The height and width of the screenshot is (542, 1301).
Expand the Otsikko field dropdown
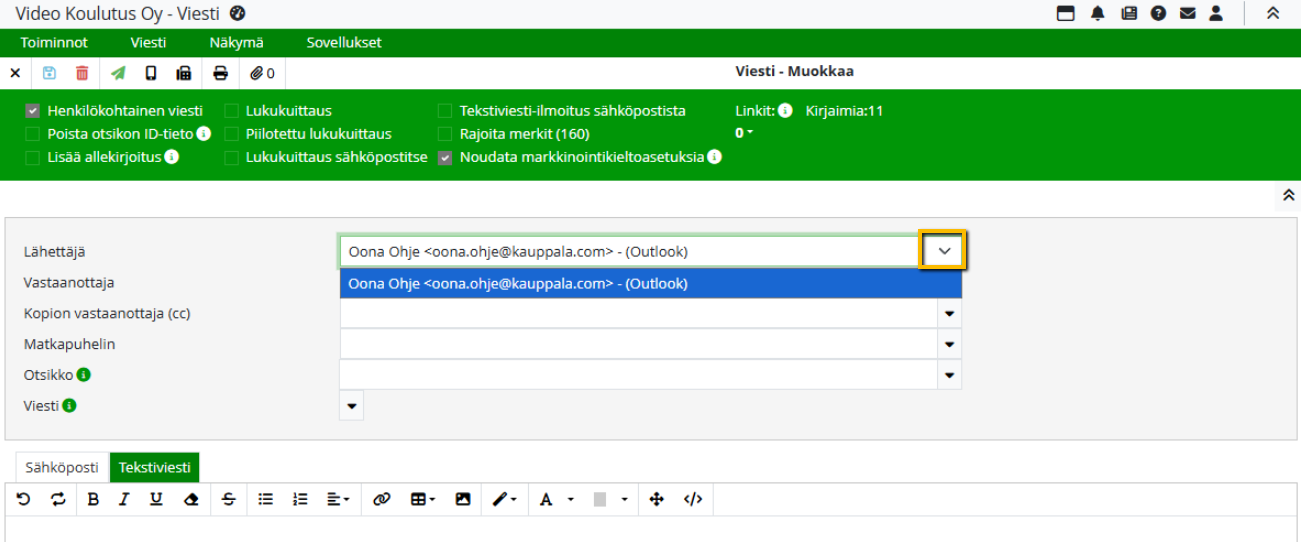(949, 376)
